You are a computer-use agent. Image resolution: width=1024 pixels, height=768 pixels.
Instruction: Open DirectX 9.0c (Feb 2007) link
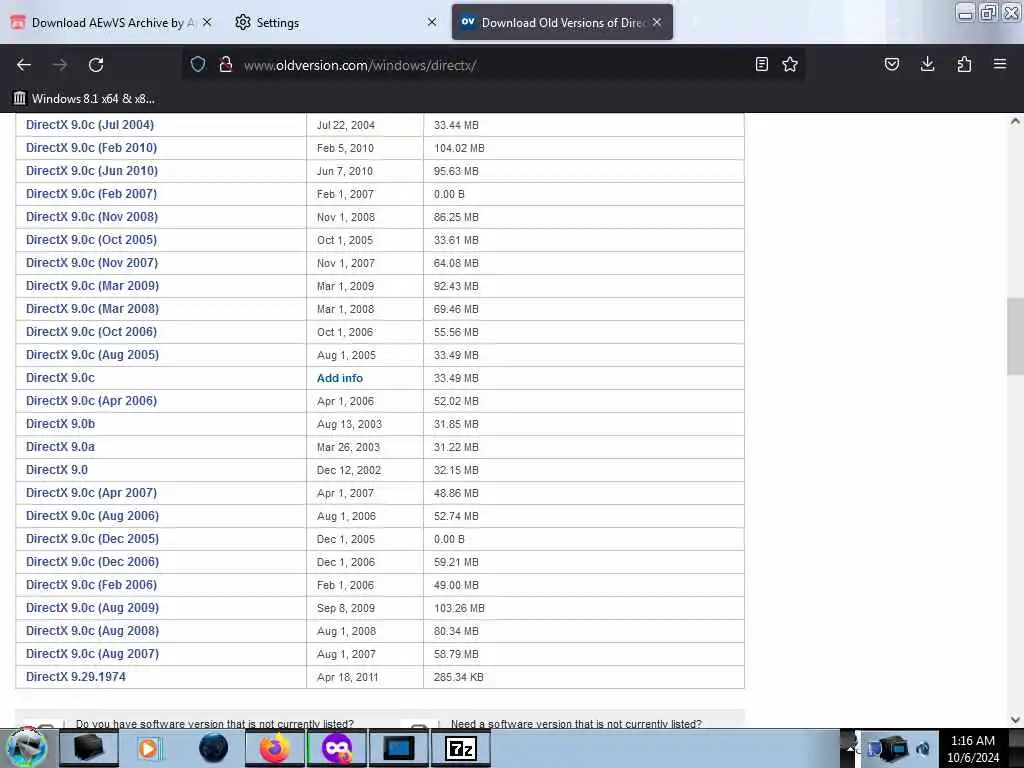91,194
